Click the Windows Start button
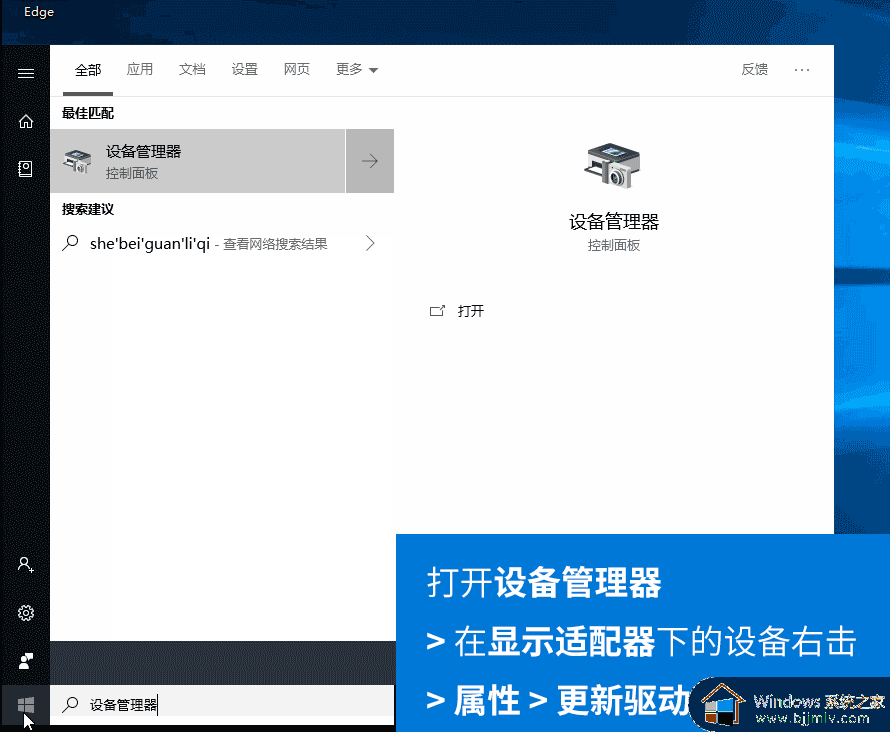The image size is (890, 732). click(26, 705)
